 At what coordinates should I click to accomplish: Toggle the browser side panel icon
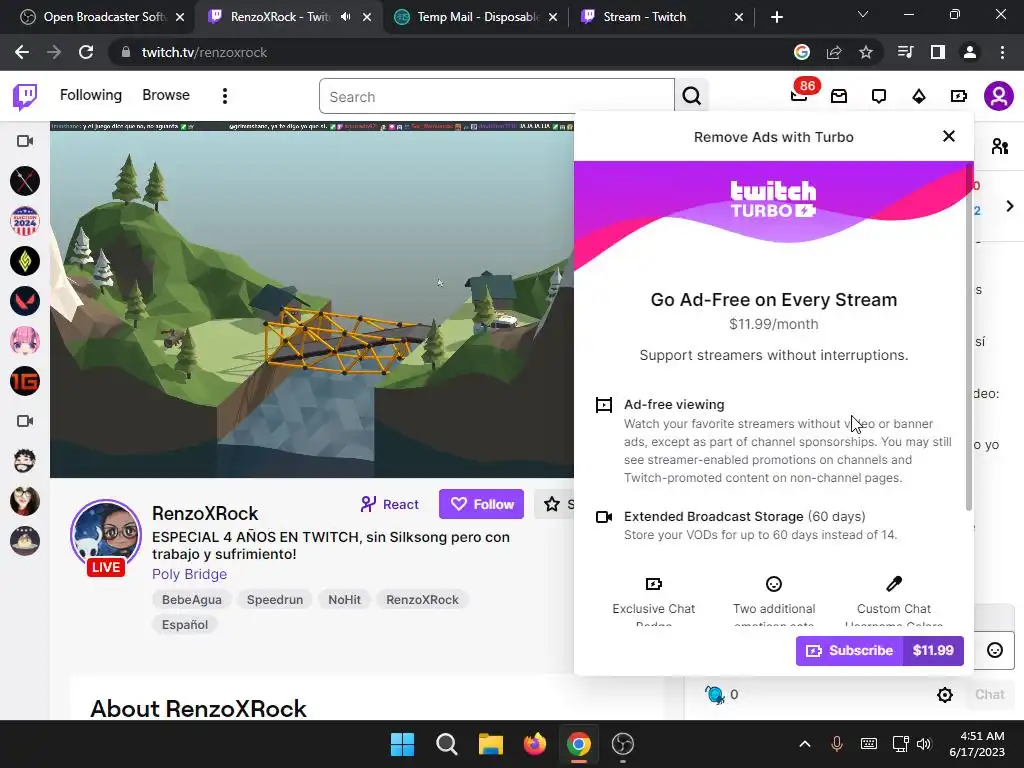tap(938, 52)
